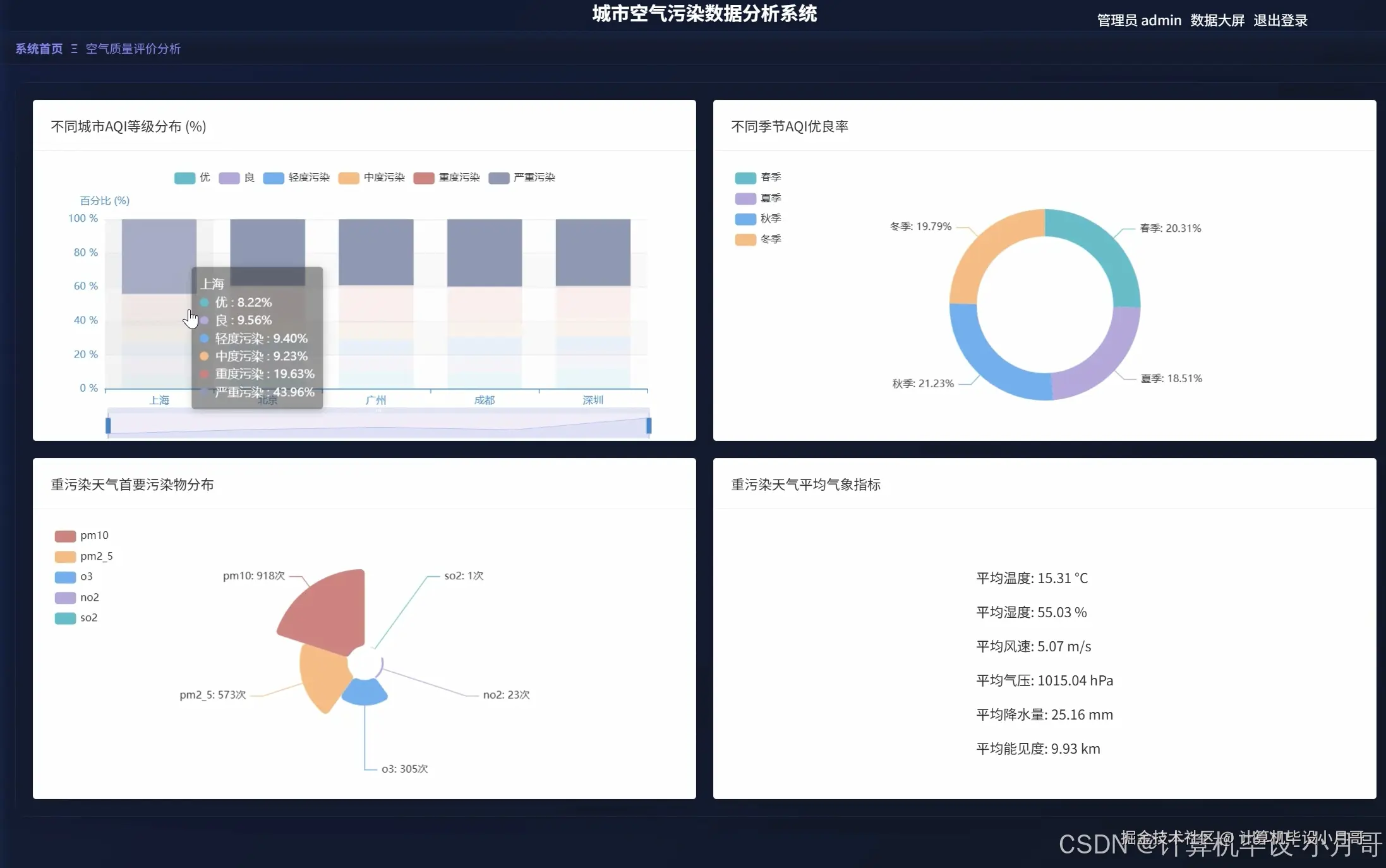Click the so2 legend color marker

(x=64, y=618)
